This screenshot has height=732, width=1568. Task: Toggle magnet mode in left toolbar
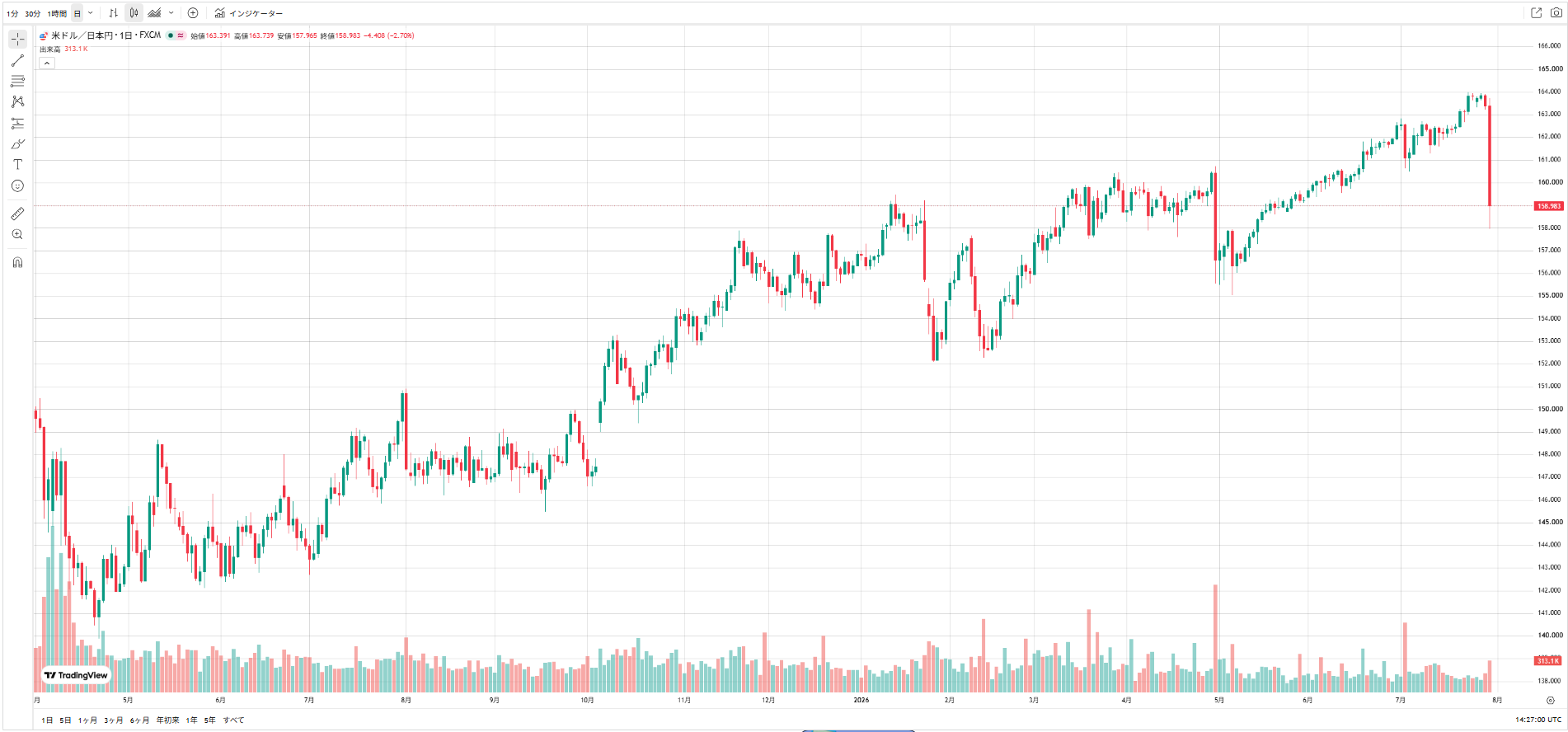pyautogui.click(x=17, y=262)
